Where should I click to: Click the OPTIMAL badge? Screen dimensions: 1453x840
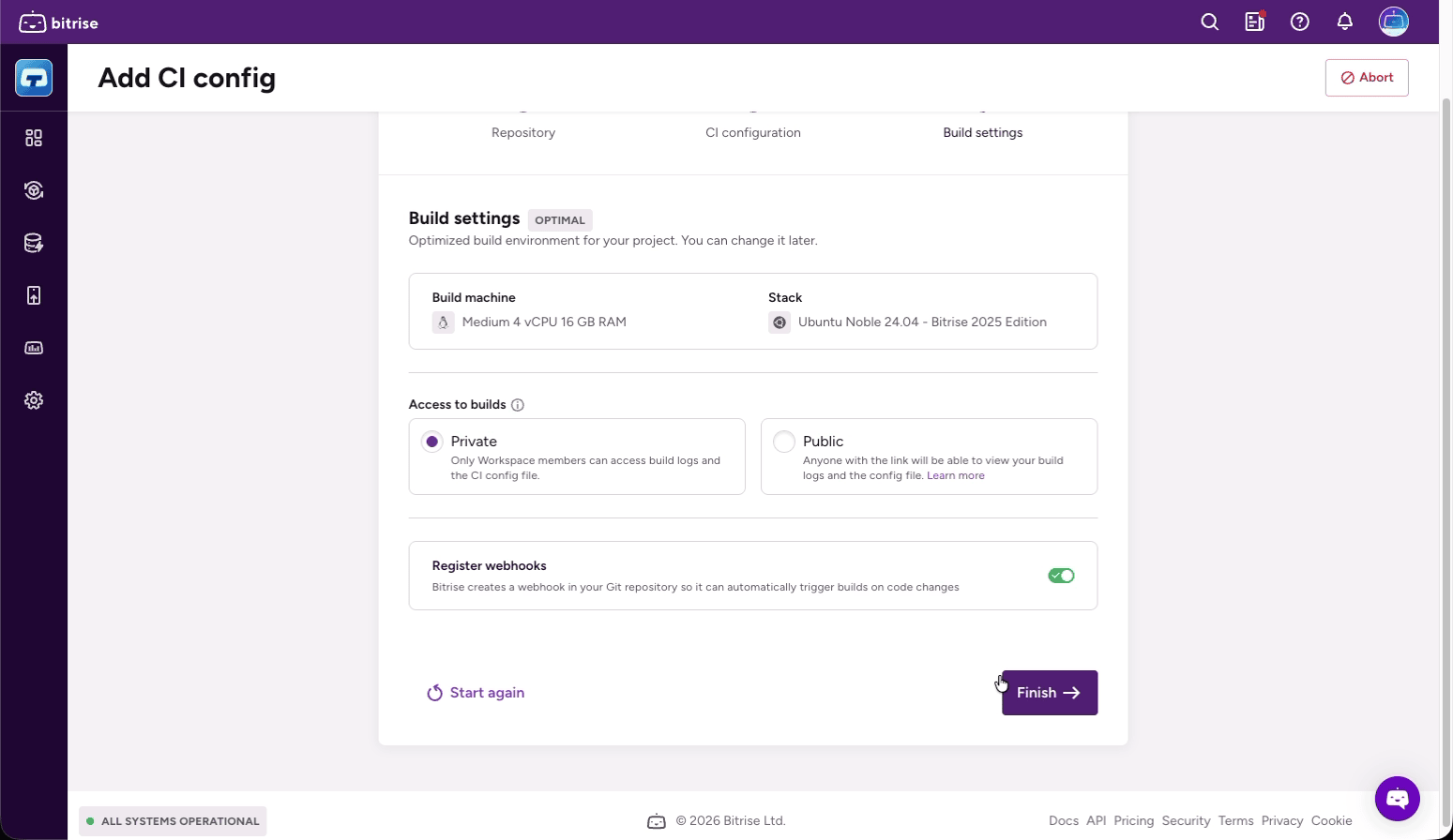tap(560, 220)
